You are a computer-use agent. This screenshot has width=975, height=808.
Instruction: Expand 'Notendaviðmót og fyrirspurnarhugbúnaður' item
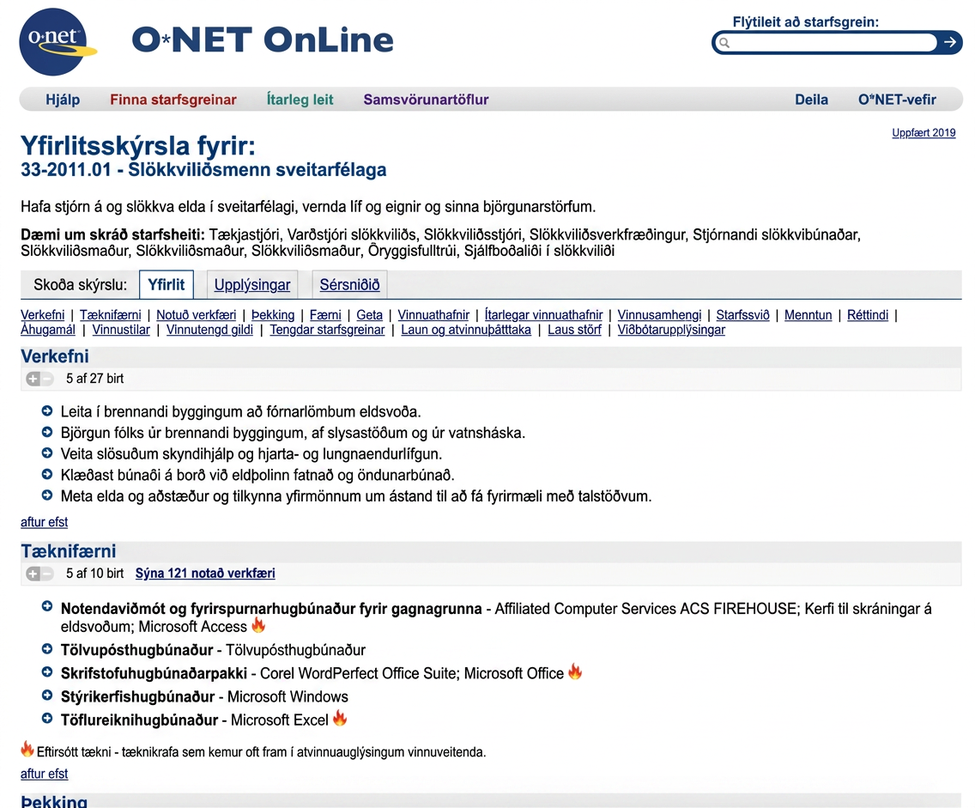point(47,606)
